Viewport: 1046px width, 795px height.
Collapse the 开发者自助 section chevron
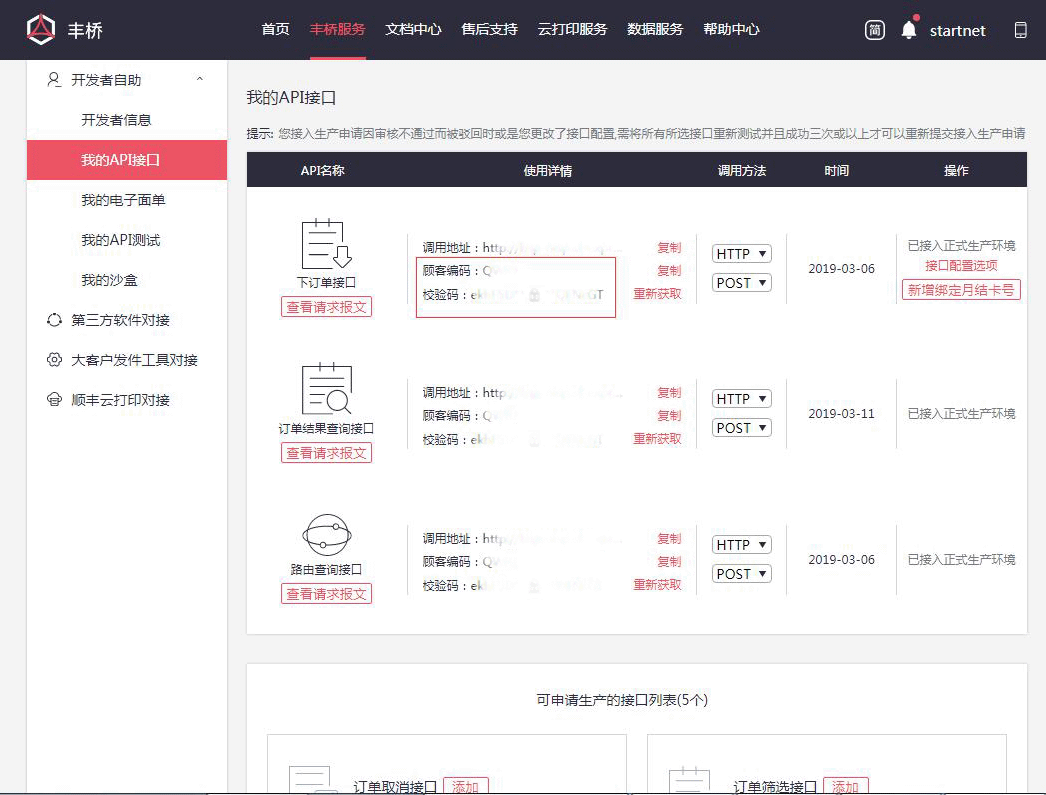click(199, 79)
